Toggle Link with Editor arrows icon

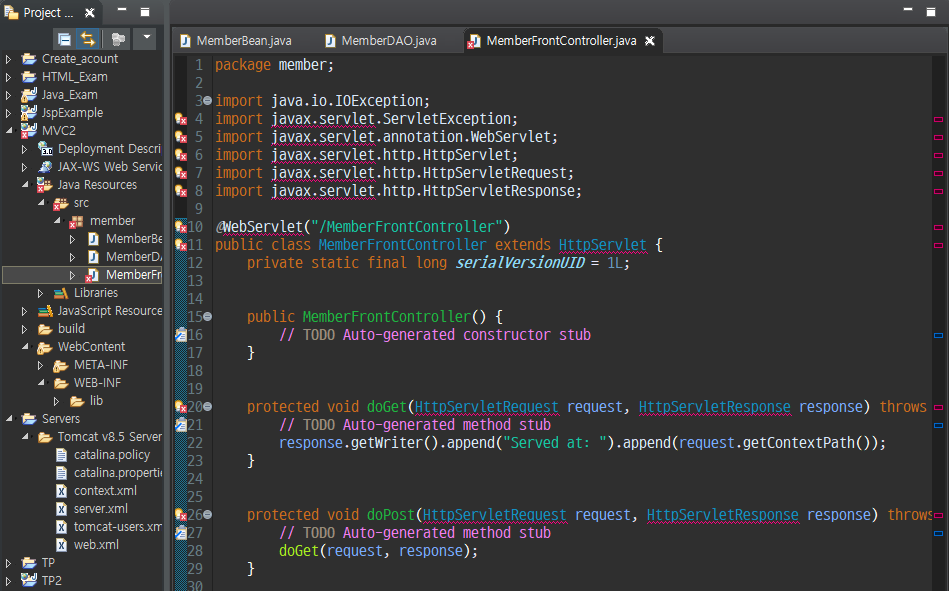point(88,39)
